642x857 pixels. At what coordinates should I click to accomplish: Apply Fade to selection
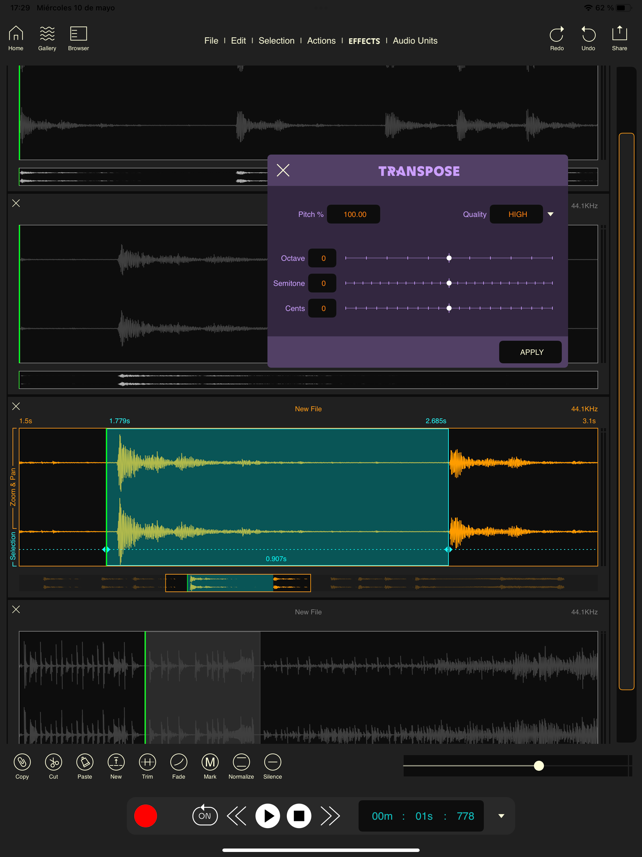pyautogui.click(x=179, y=766)
